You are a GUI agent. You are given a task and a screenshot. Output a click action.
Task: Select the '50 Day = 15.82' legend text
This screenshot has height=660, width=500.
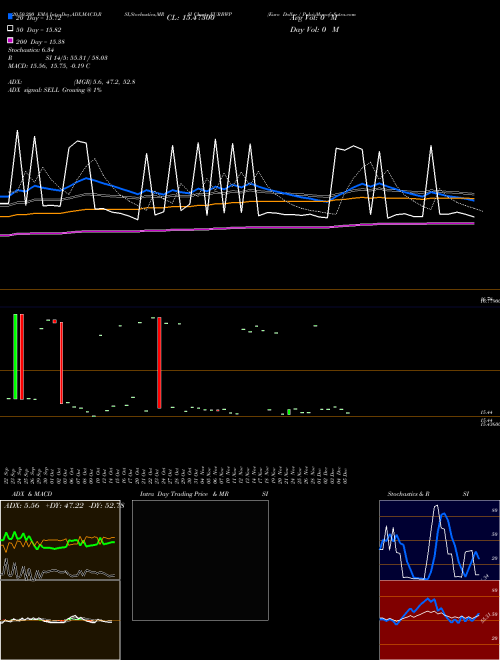[38, 30]
